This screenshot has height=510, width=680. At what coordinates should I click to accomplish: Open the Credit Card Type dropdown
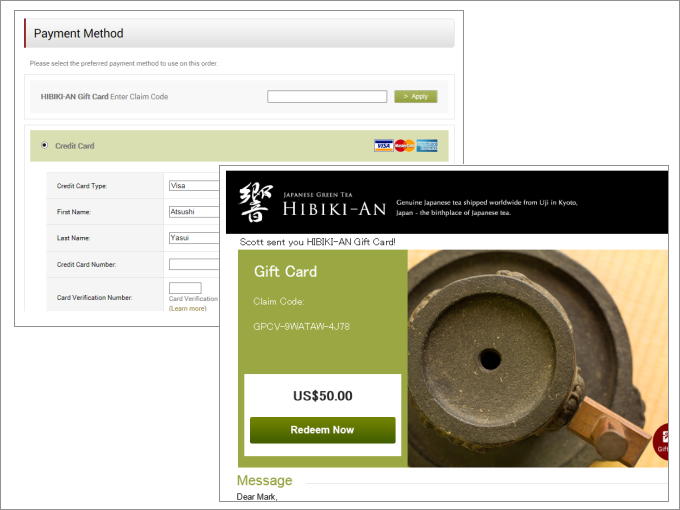[194, 186]
